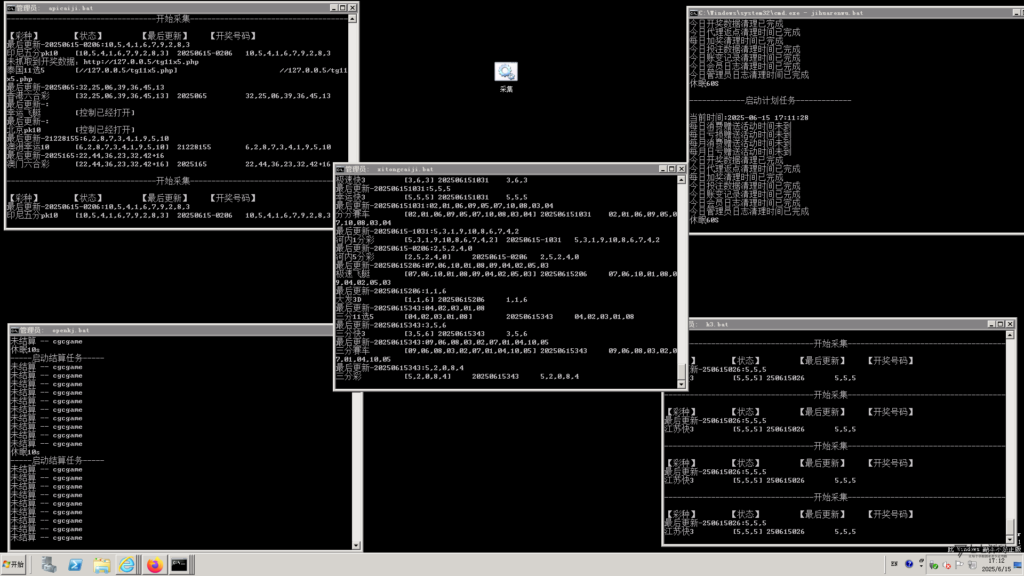Open the Windows Explorer folder icon
Image resolution: width=1024 pixels, height=576 pixels.
click(101, 565)
